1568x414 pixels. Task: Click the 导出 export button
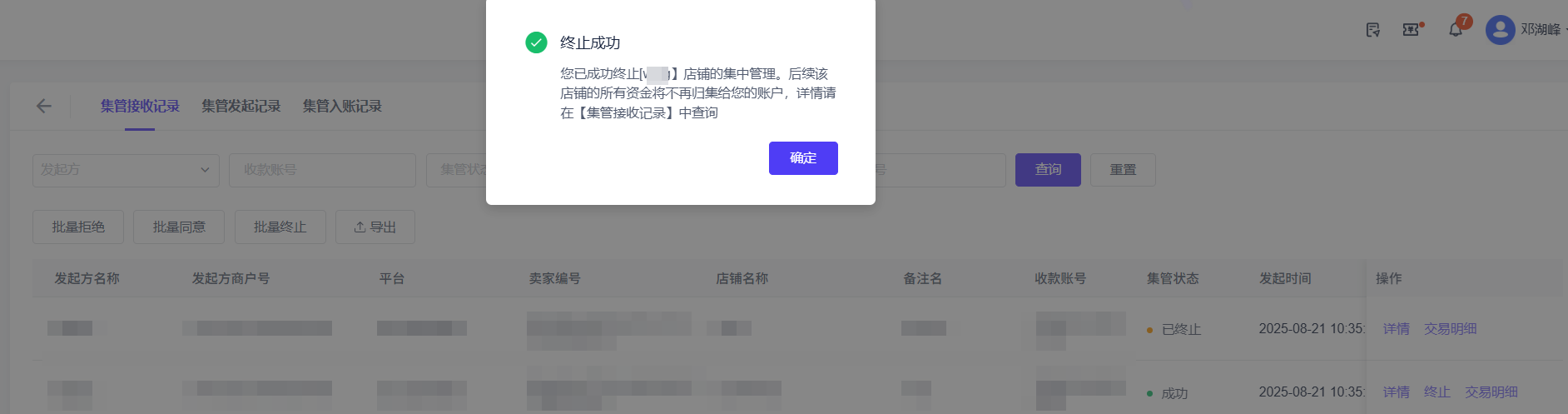pyautogui.click(x=375, y=227)
